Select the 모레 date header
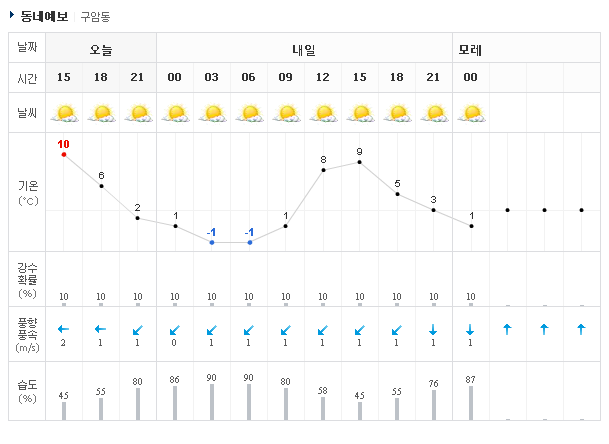This screenshot has width=609, height=444. (470, 49)
